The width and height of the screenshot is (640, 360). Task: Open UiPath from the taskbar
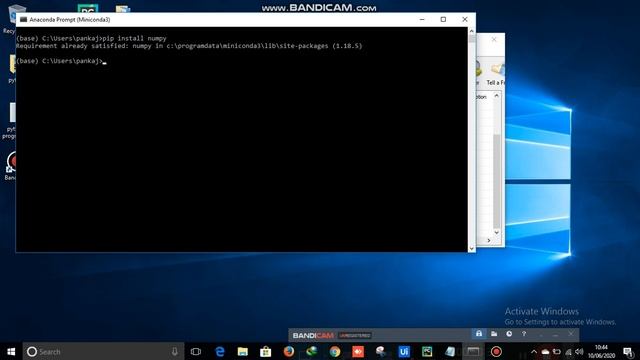pos(404,351)
